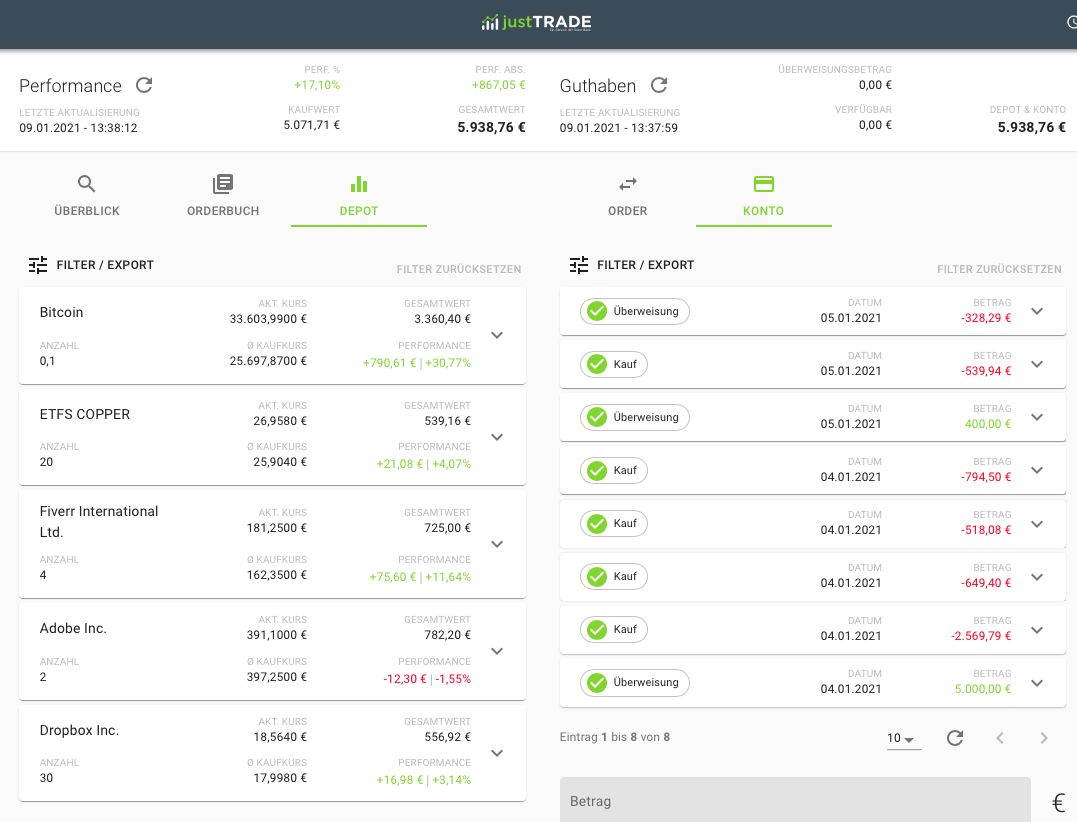Click green check on -649,40 € Kauf
The height and width of the screenshot is (822, 1077).
[x=597, y=576]
